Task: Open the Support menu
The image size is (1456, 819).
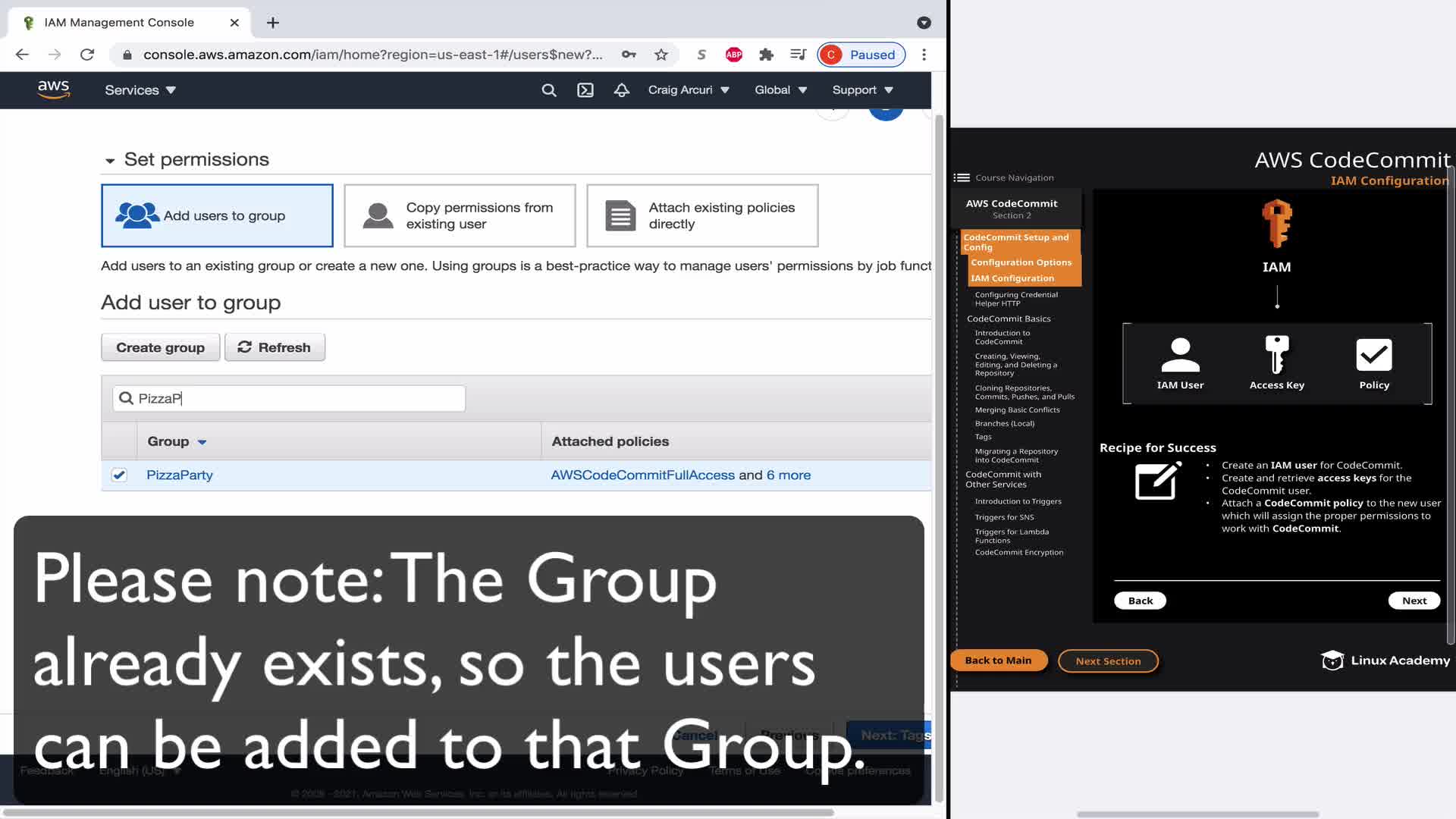Action: click(862, 90)
